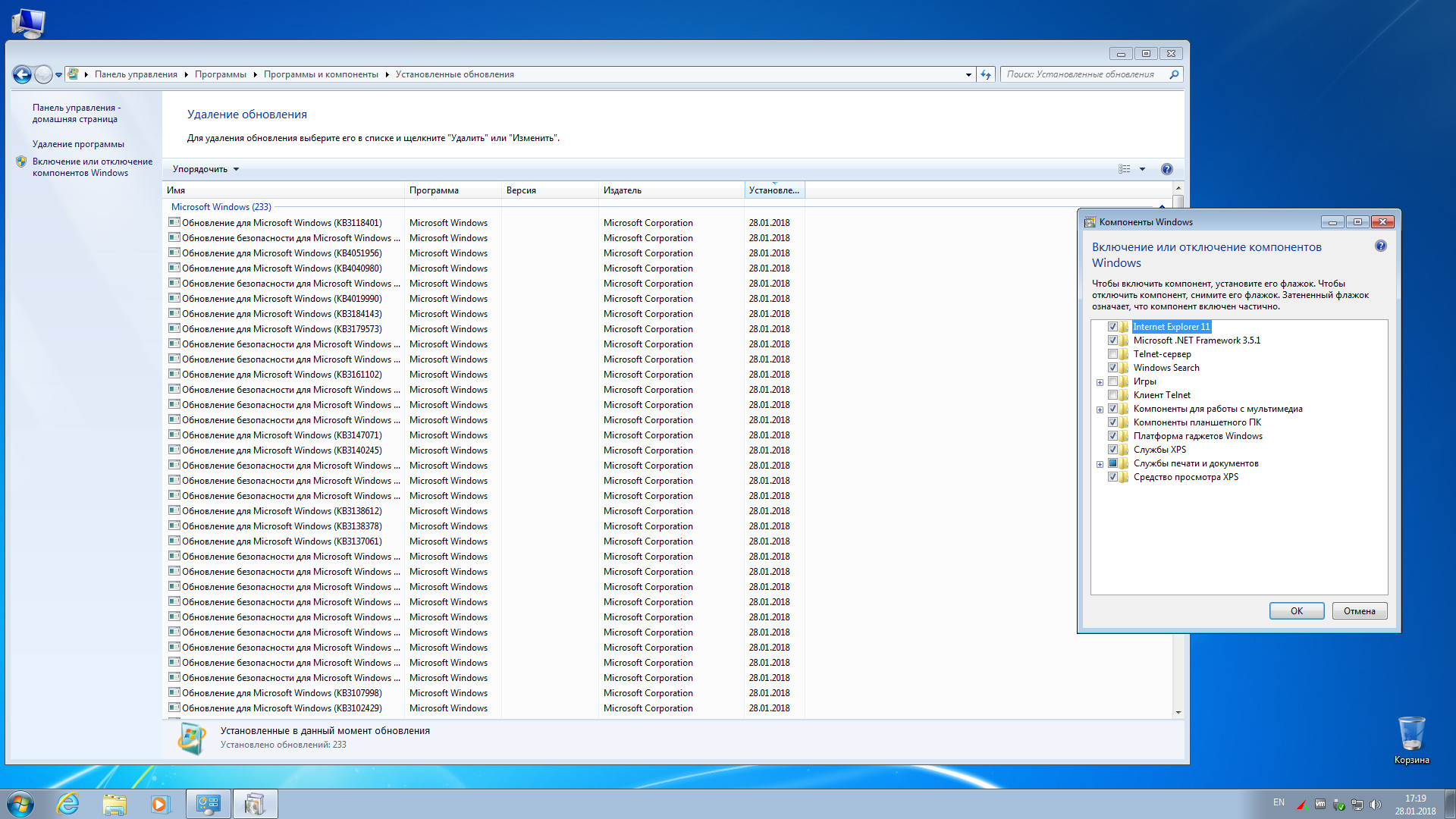The image size is (1456, 819).
Task: Open Internet Explorer from taskbar
Action: point(68,804)
